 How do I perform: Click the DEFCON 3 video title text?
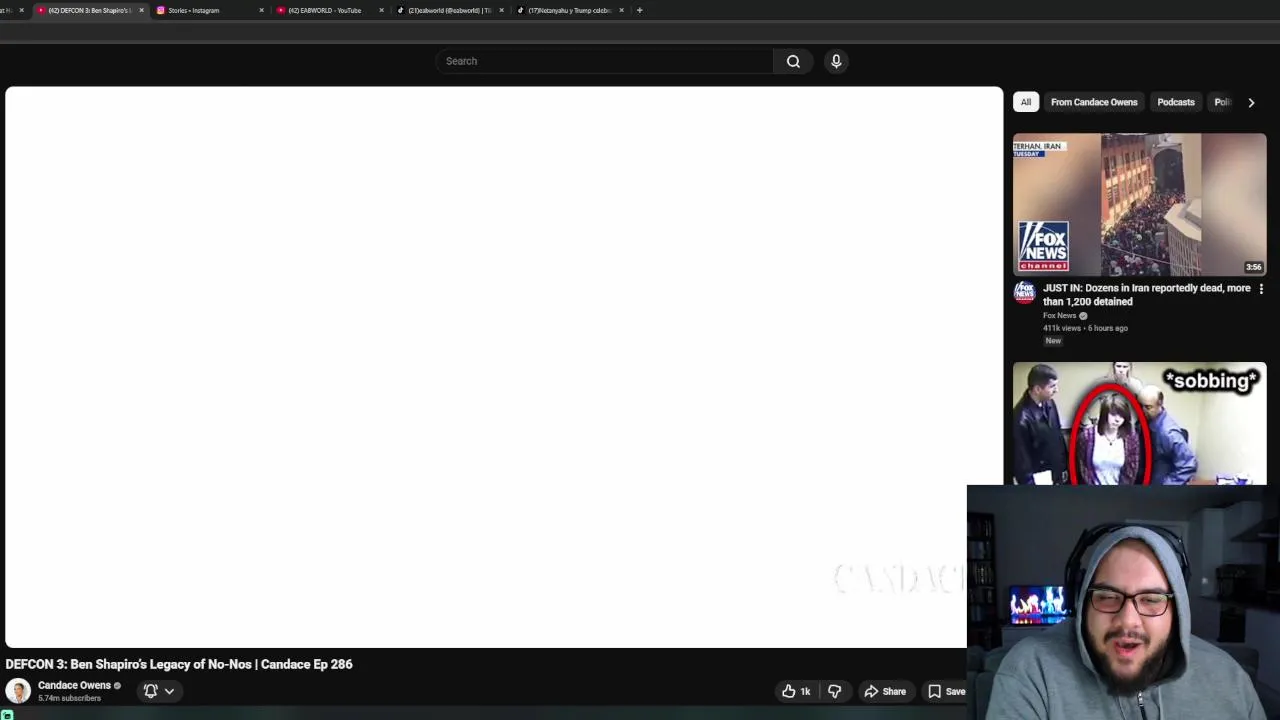179,664
